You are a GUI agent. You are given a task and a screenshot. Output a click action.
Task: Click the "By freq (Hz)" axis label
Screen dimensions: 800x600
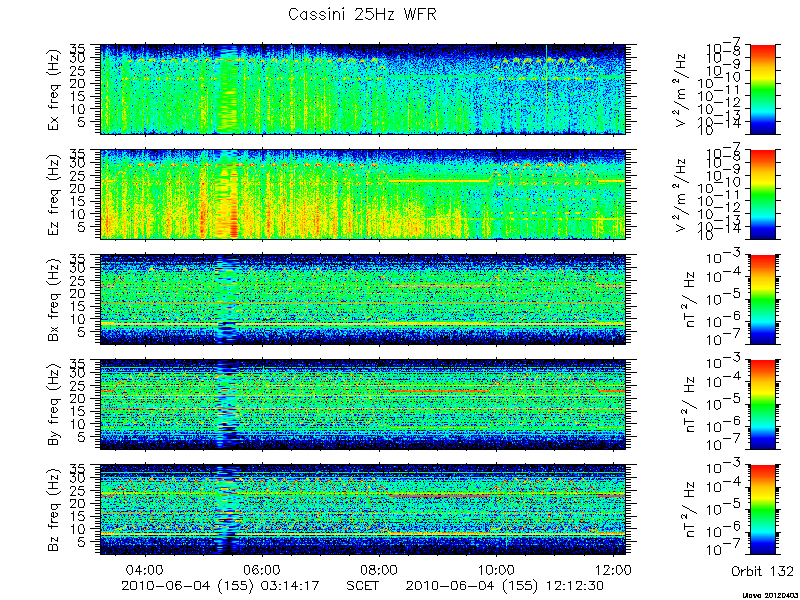[x=54, y=405]
